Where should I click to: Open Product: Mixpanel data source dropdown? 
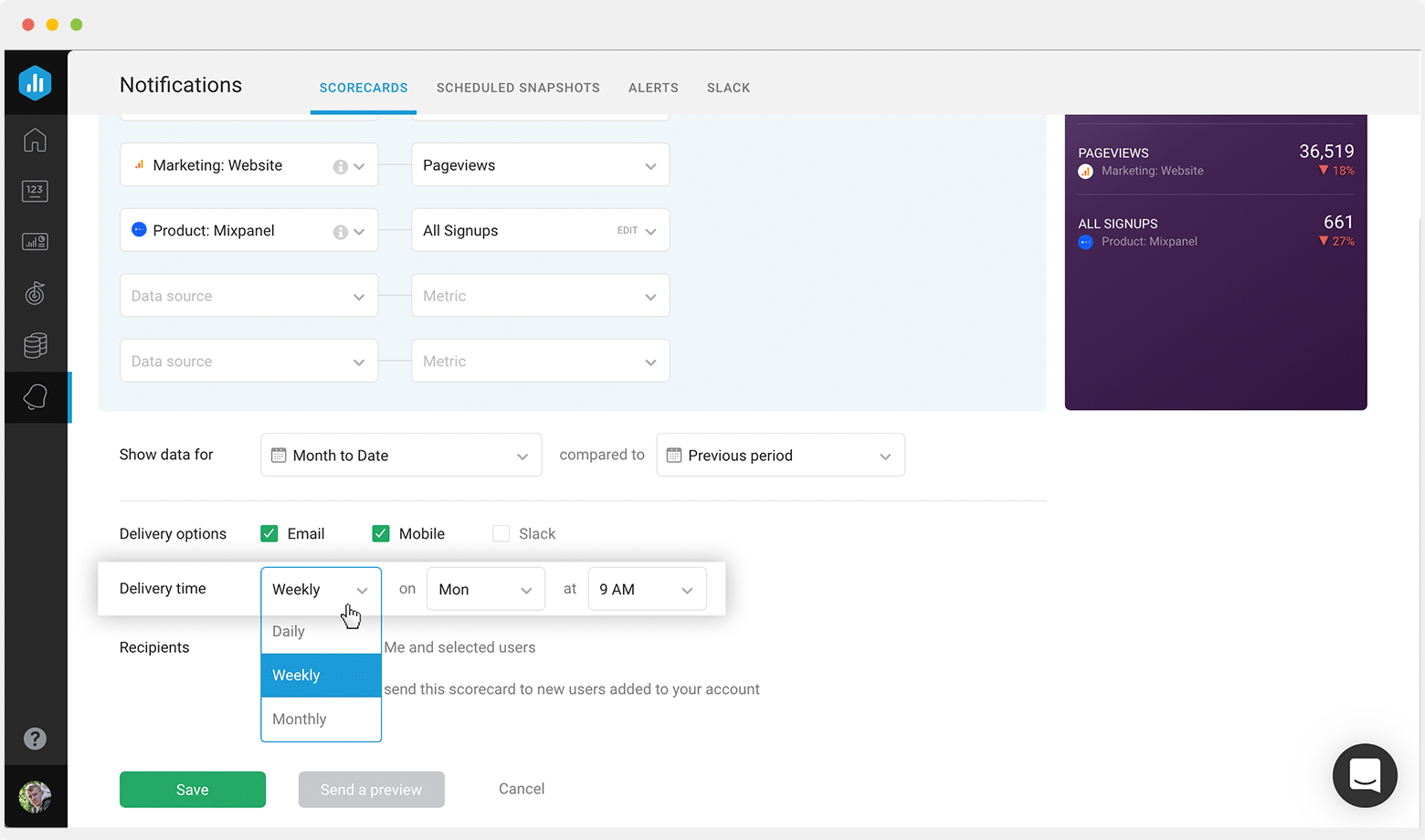(x=248, y=231)
